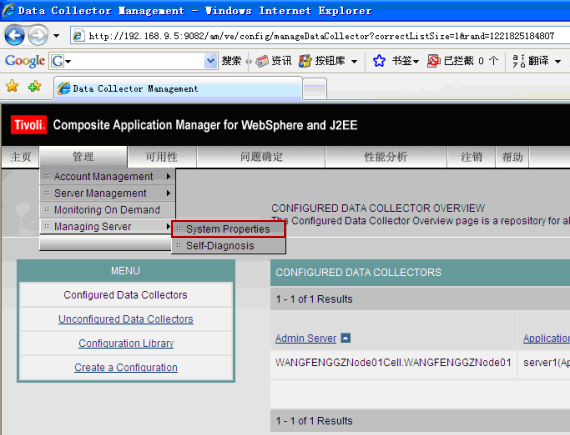Select Self-Diagnosis submenu item
This screenshot has height=435, width=570.
pyautogui.click(x=228, y=246)
